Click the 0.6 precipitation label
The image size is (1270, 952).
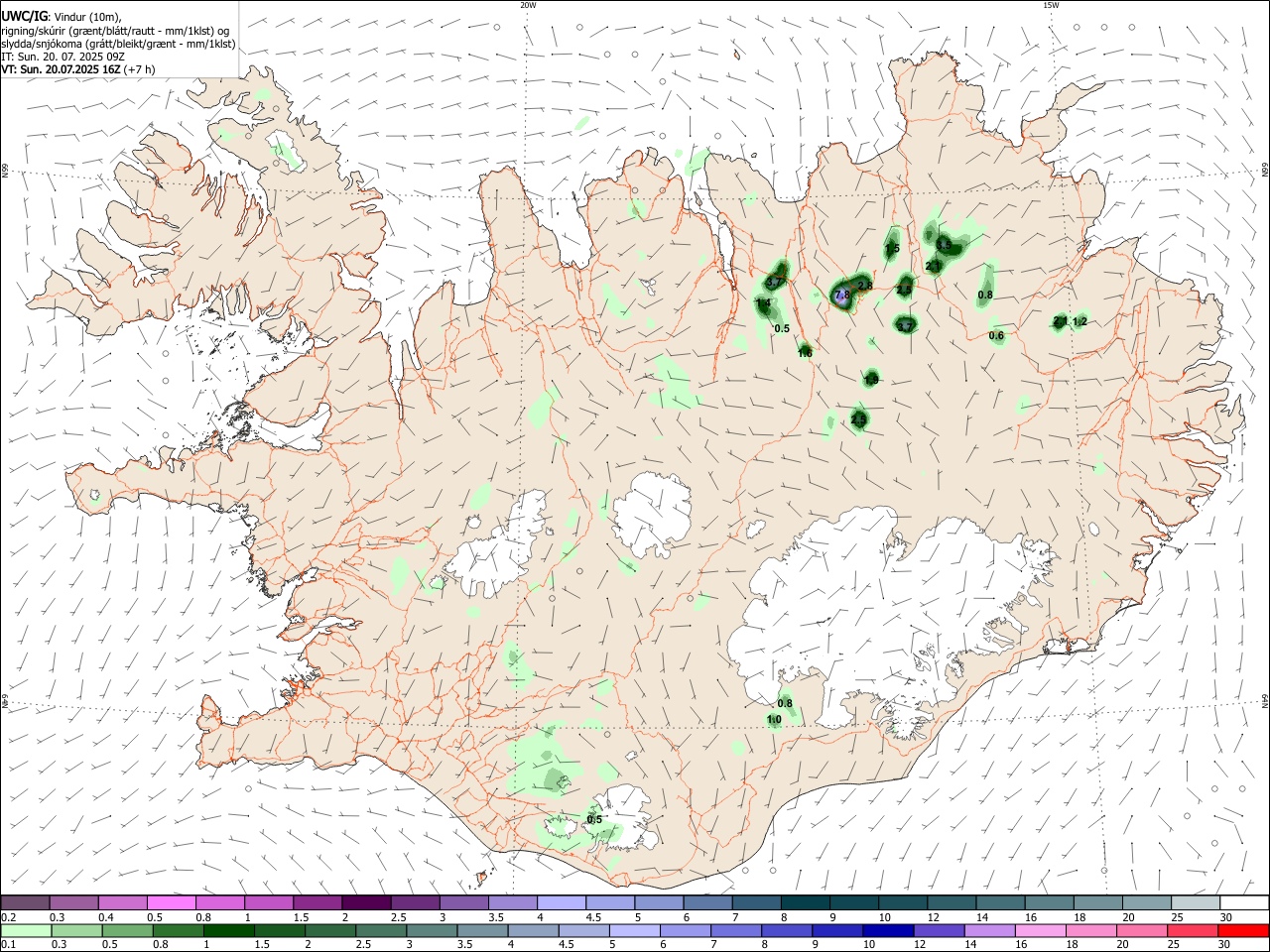click(x=996, y=336)
